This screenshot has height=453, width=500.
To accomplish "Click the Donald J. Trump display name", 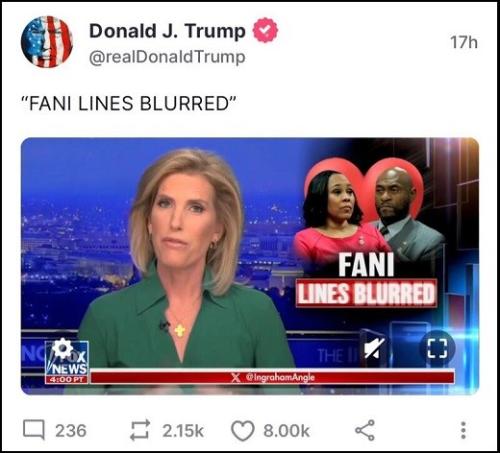I will (x=167, y=31).
